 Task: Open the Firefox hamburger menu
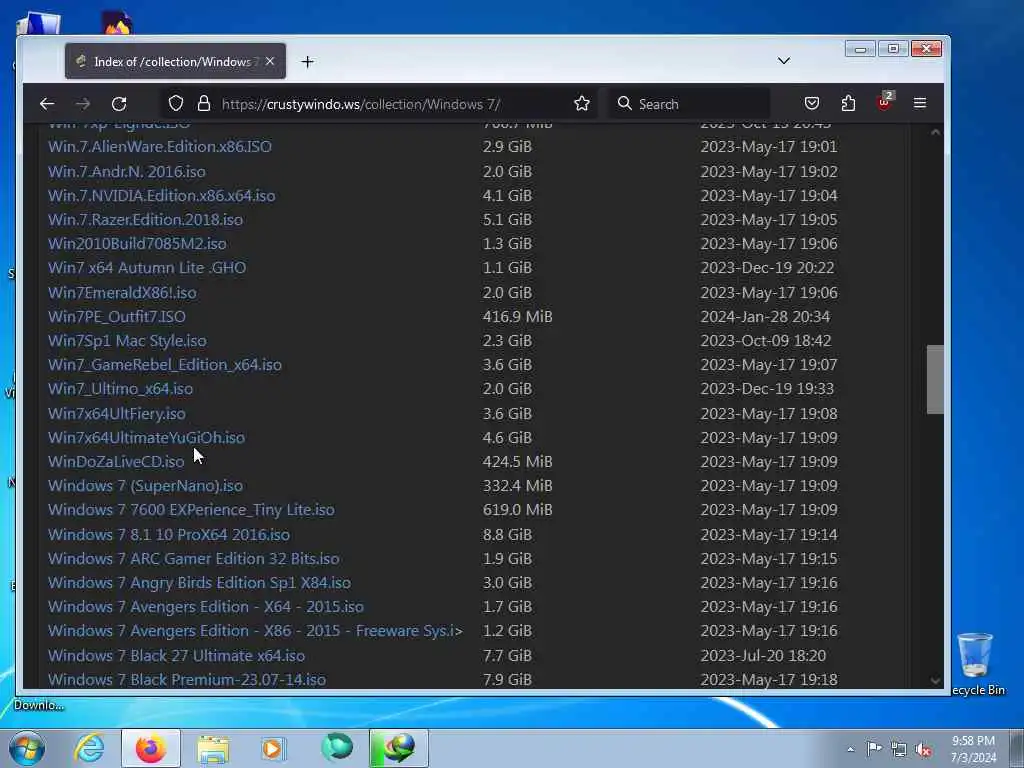pyautogui.click(x=920, y=103)
